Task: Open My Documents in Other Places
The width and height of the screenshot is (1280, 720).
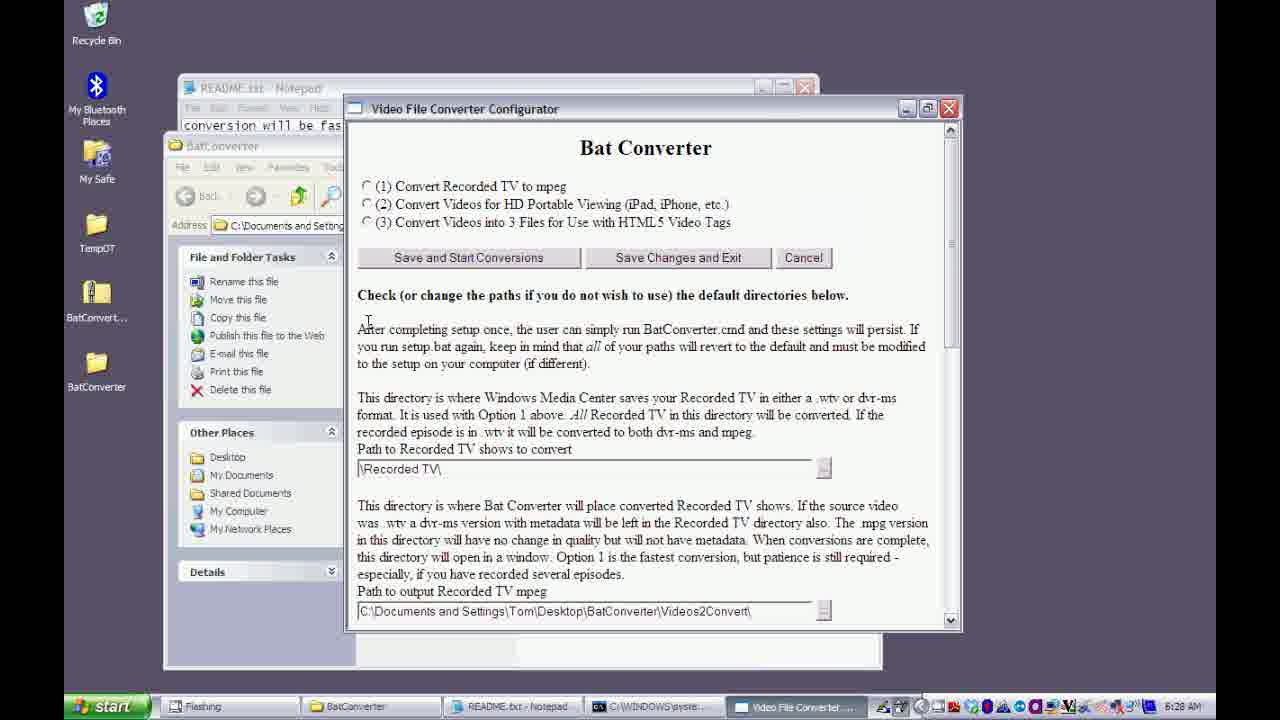Action: [x=241, y=475]
